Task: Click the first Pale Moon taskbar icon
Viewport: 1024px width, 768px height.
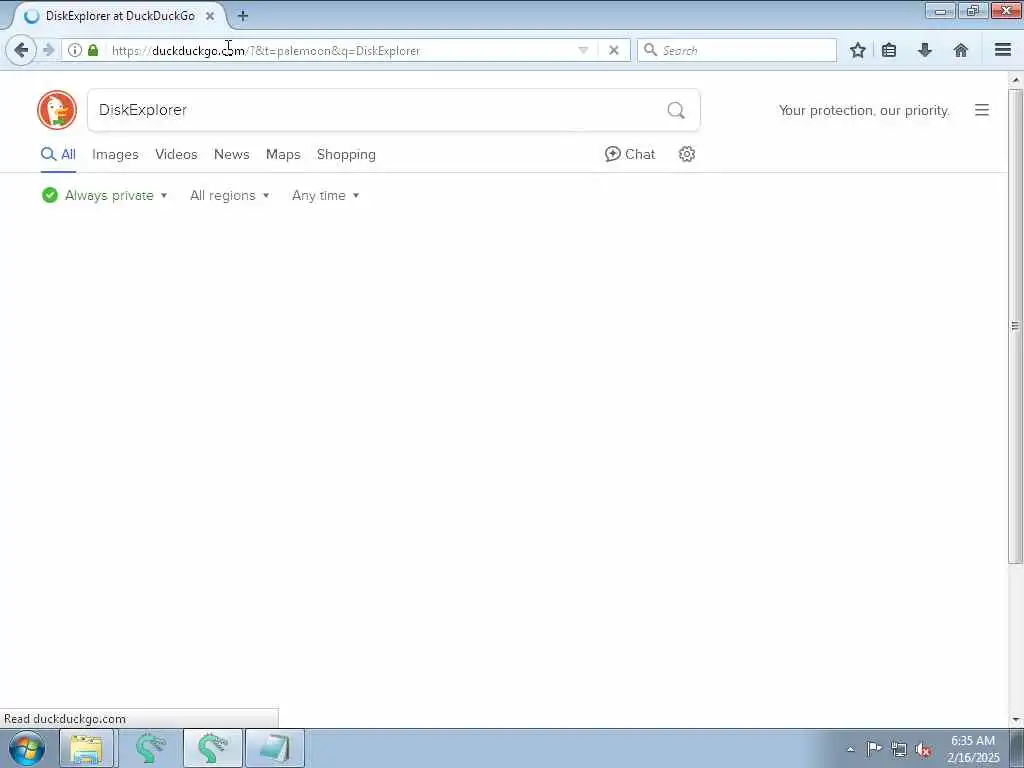Action: (150, 748)
